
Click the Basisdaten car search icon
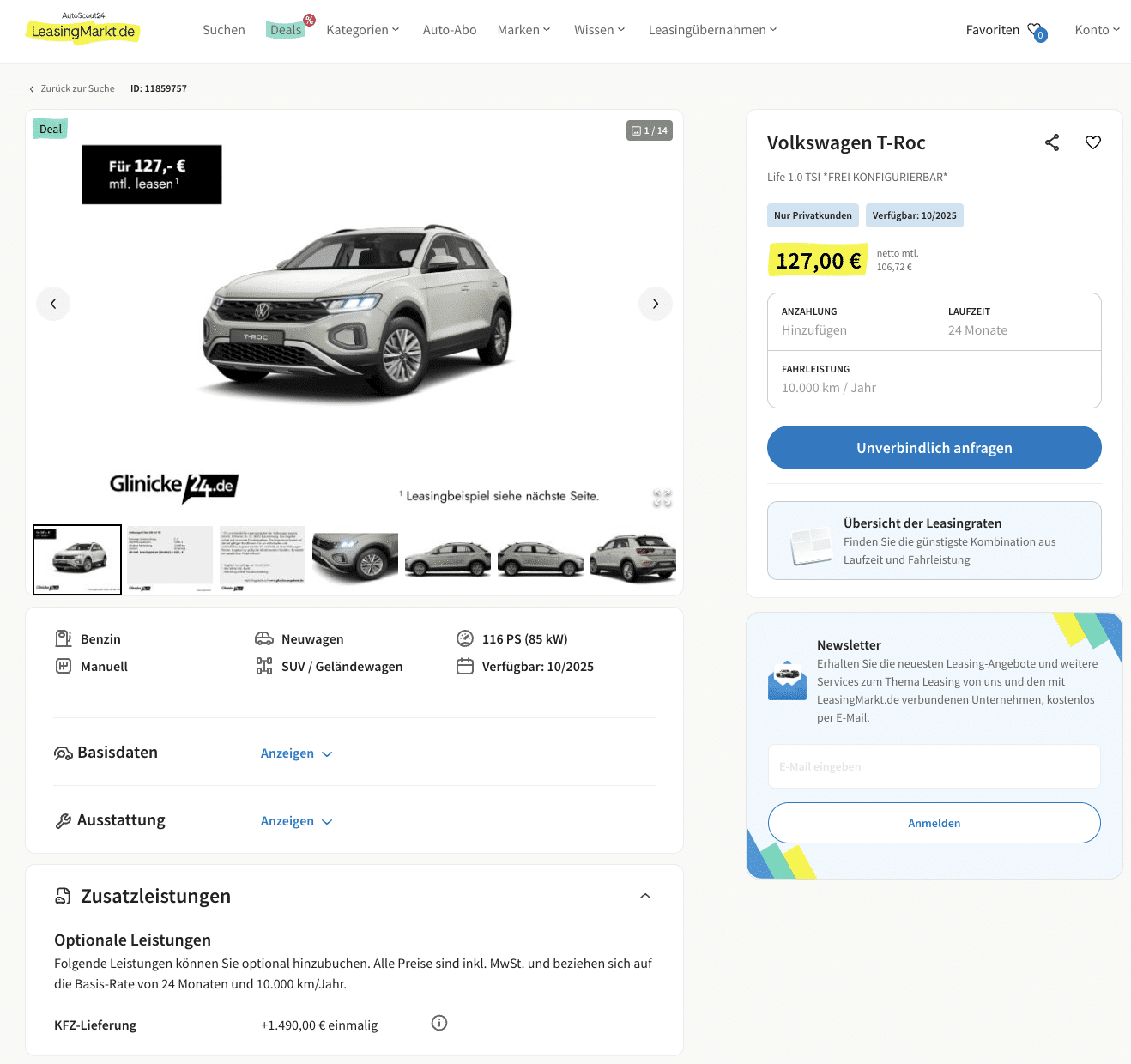(x=64, y=753)
